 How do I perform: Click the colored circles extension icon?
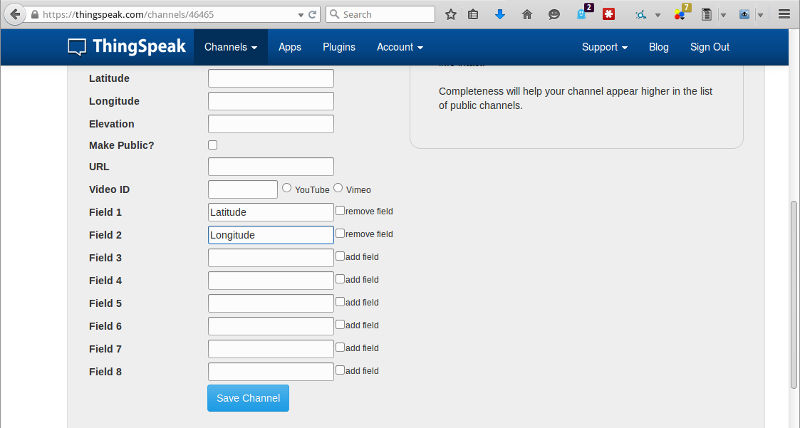pos(679,15)
